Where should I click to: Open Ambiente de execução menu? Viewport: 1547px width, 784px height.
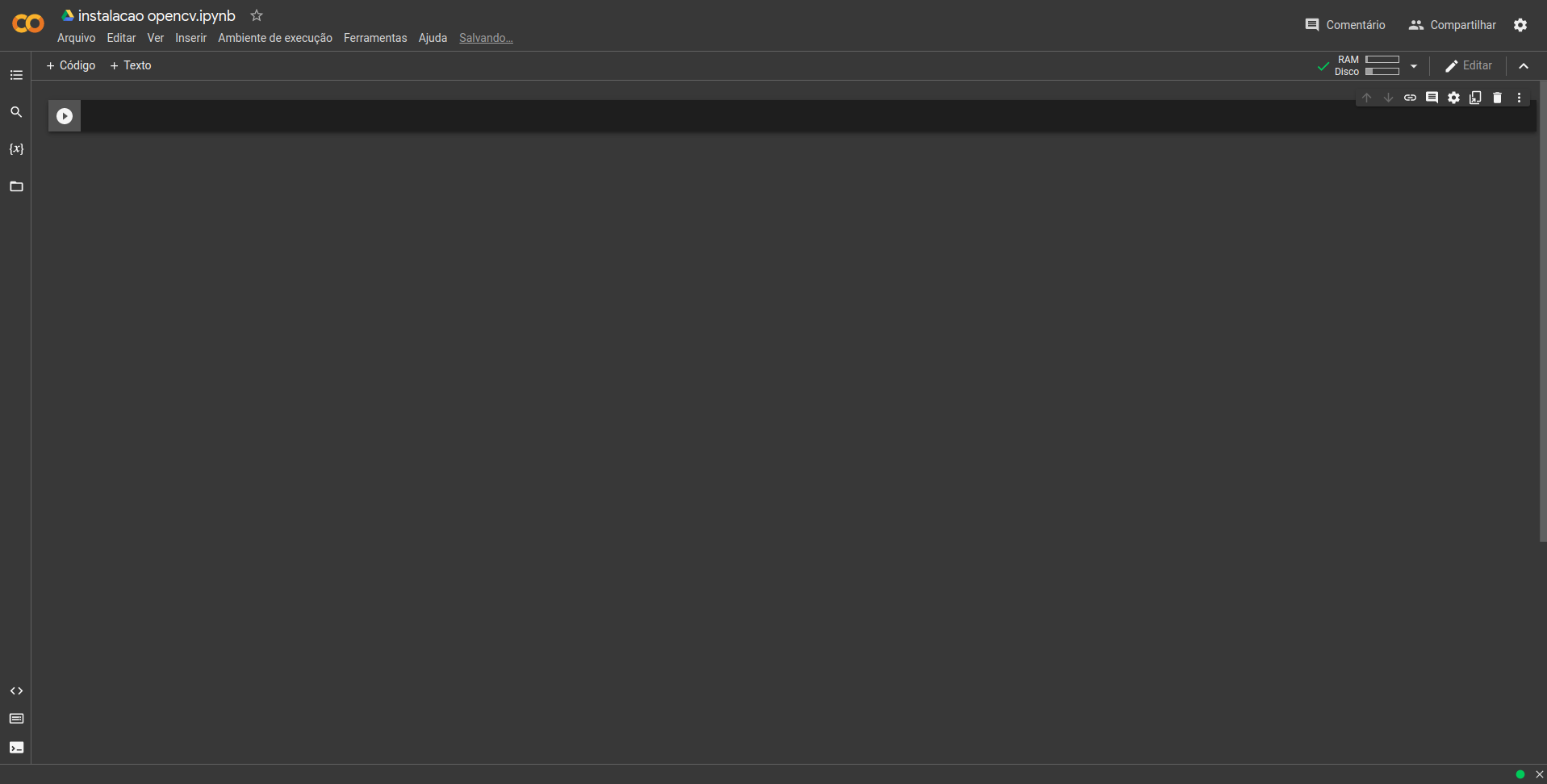[x=275, y=38]
